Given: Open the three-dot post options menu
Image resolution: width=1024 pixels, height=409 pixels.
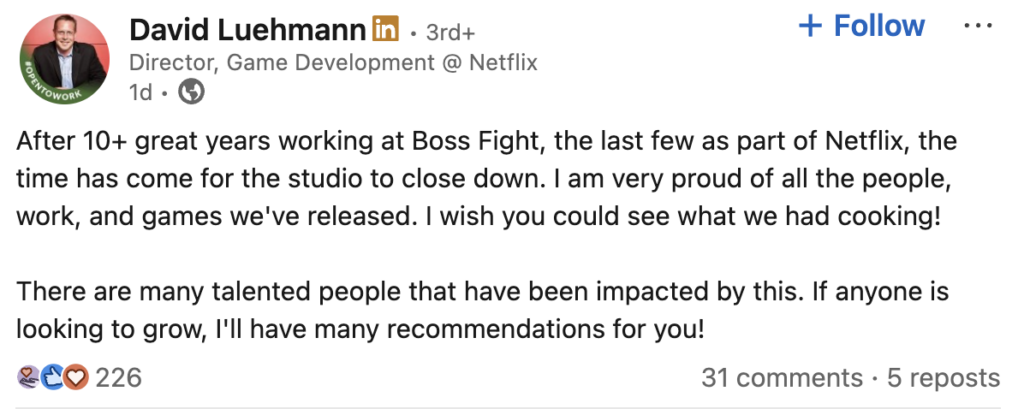Looking at the screenshot, I should pyautogui.click(x=976, y=27).
